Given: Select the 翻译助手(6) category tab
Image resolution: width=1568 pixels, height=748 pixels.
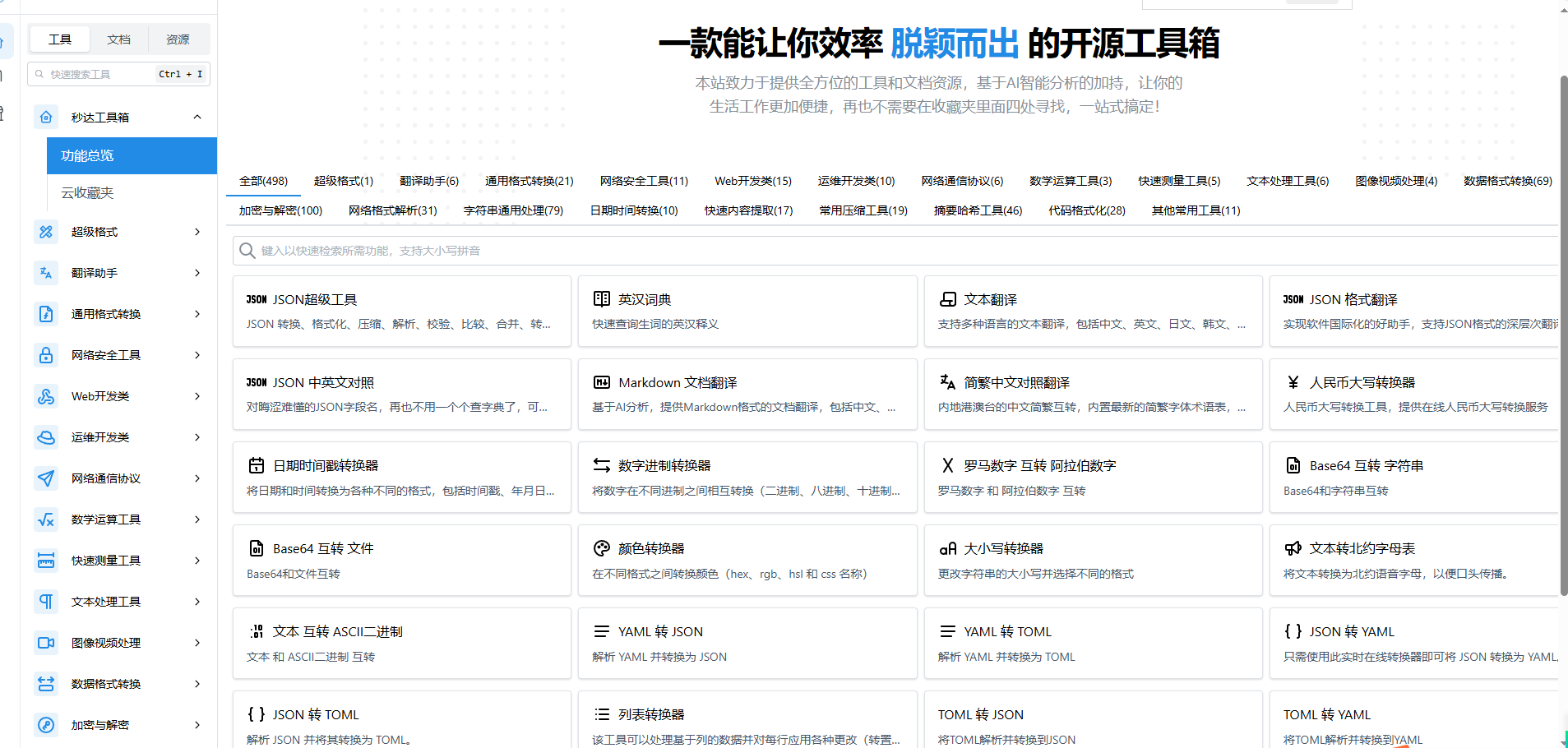Looking at the screenshot, I should (429, 181).
